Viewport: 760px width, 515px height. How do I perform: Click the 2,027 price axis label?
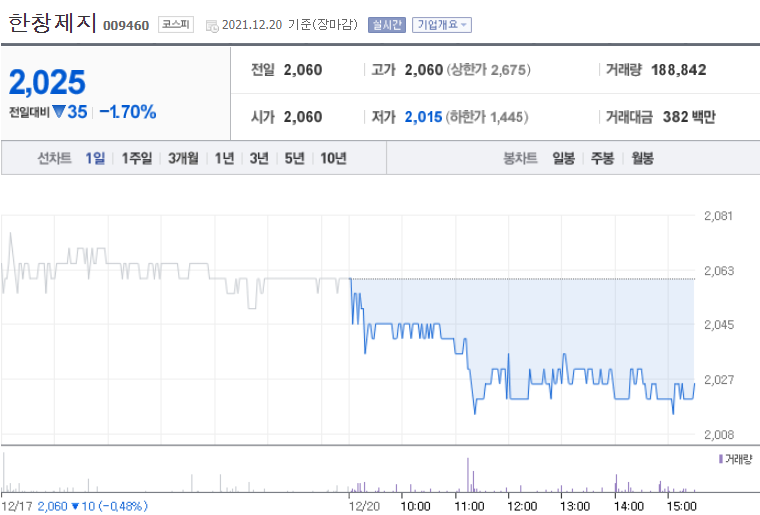[x=719, y=379]
